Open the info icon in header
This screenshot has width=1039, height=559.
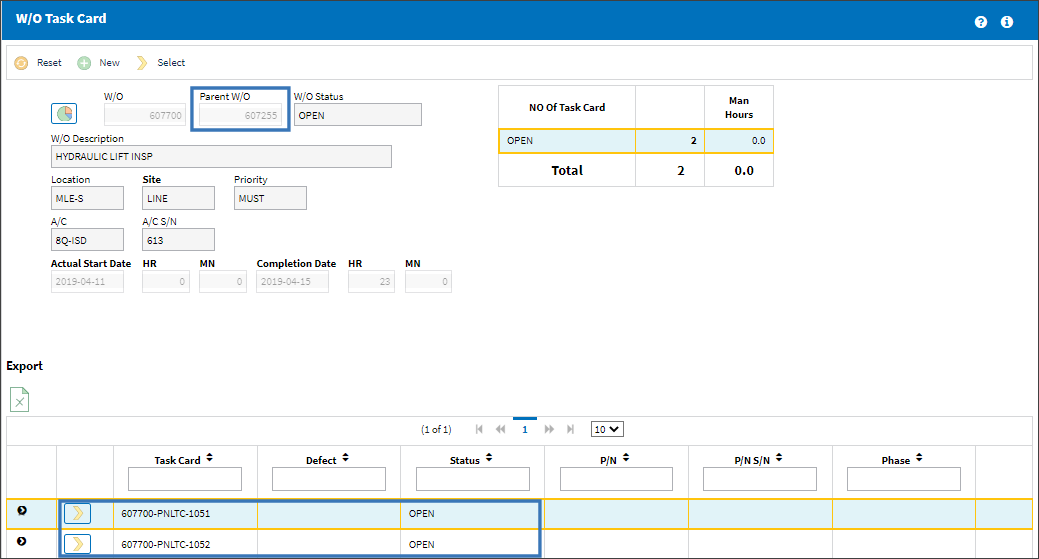click(x=1007, y=22)
